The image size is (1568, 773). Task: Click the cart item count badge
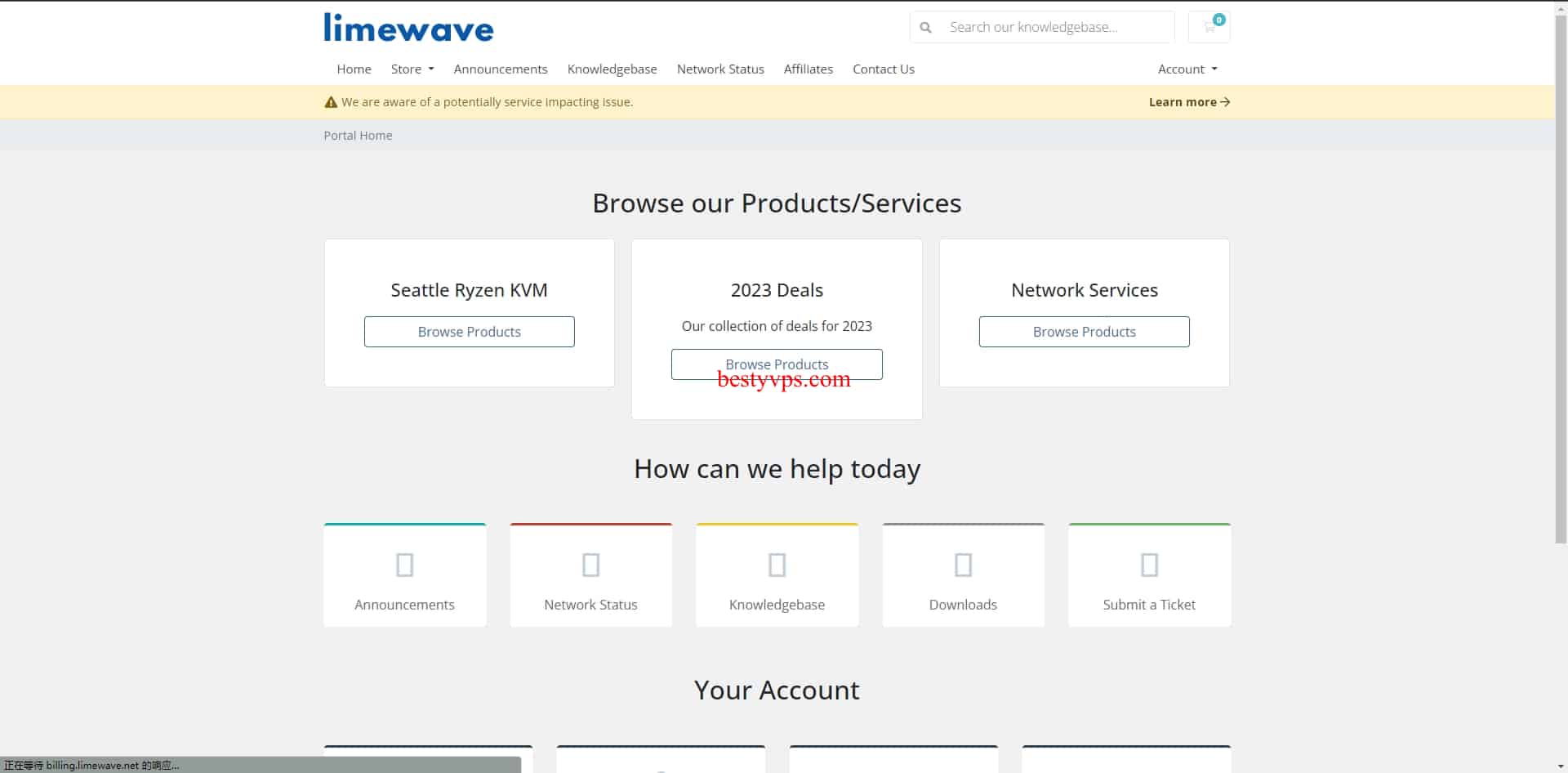pyautogui.click(x=1218, y=20)
